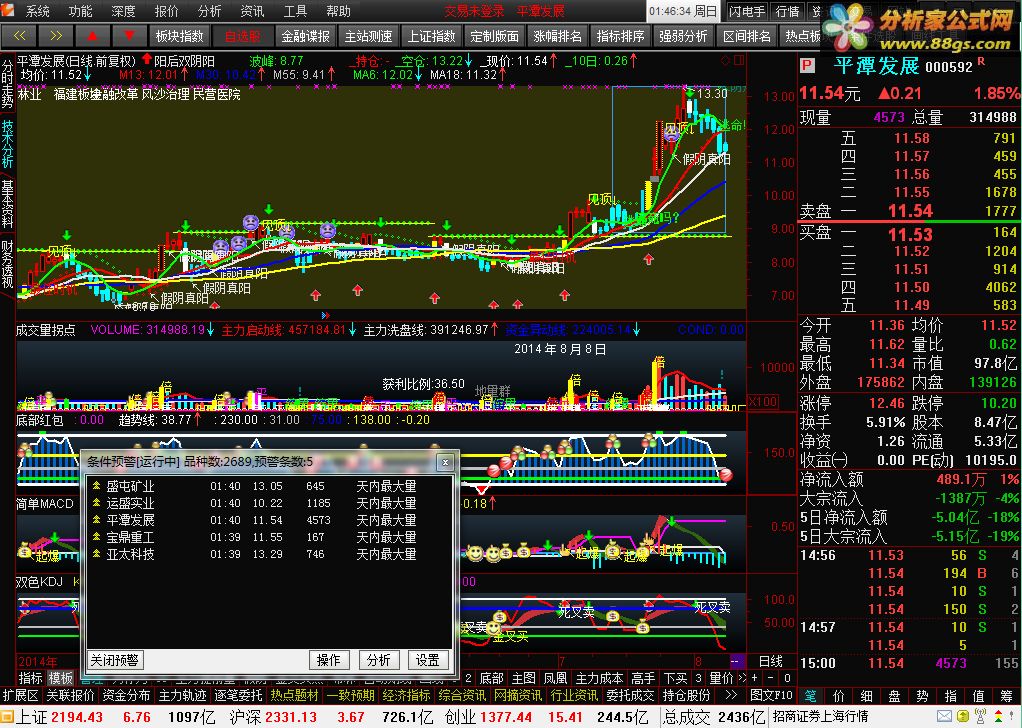The height and width of the screenshot is (728, 1022).
Task: Switch to the 基本资料 vertical side tab
Action: pyautogui.click(x=7, y=204)
